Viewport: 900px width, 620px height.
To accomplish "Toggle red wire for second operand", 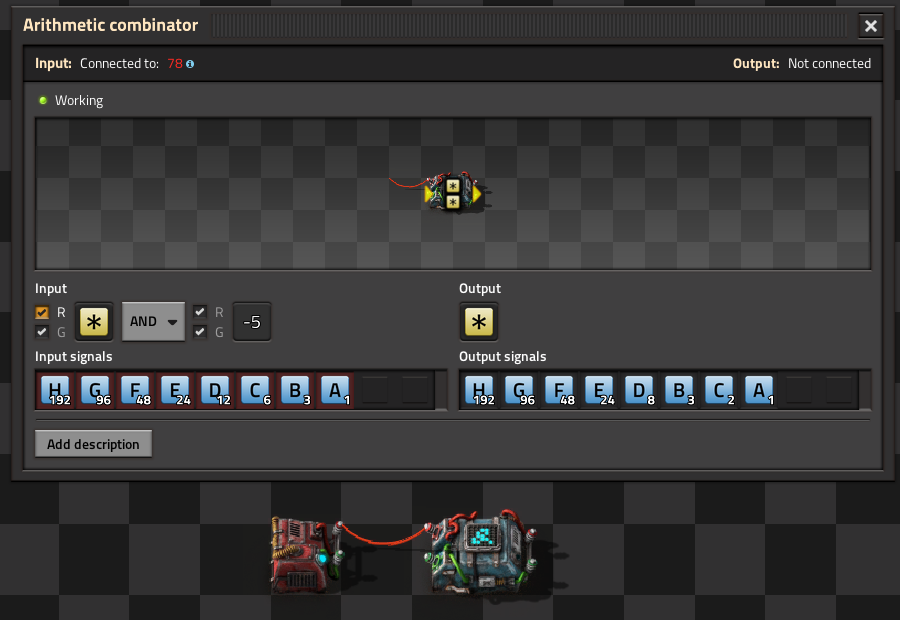I will coord(200,312).
